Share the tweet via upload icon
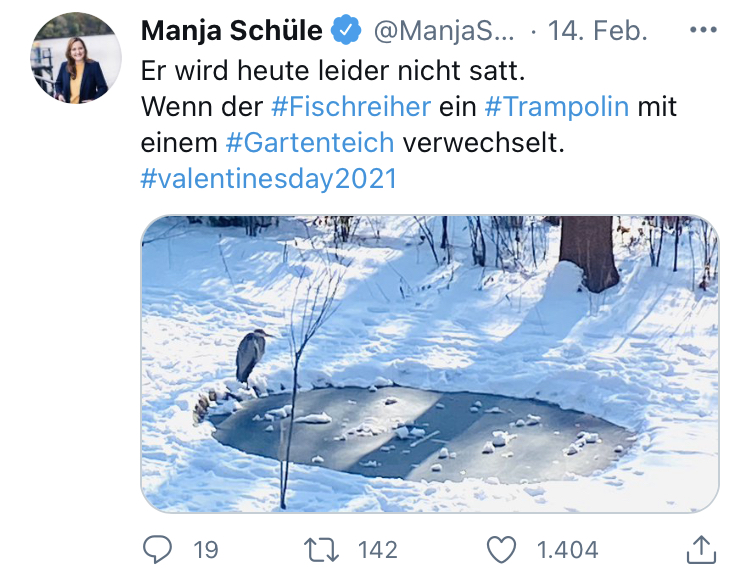Screen dimensions: 750x577 [x=702, y=548]
